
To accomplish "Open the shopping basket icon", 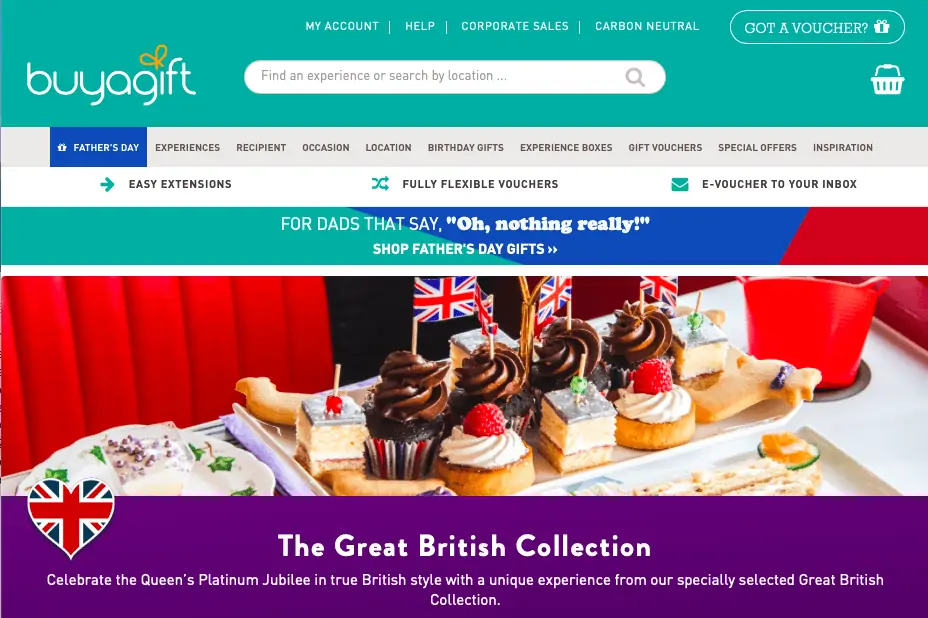I will coord(887,79).
